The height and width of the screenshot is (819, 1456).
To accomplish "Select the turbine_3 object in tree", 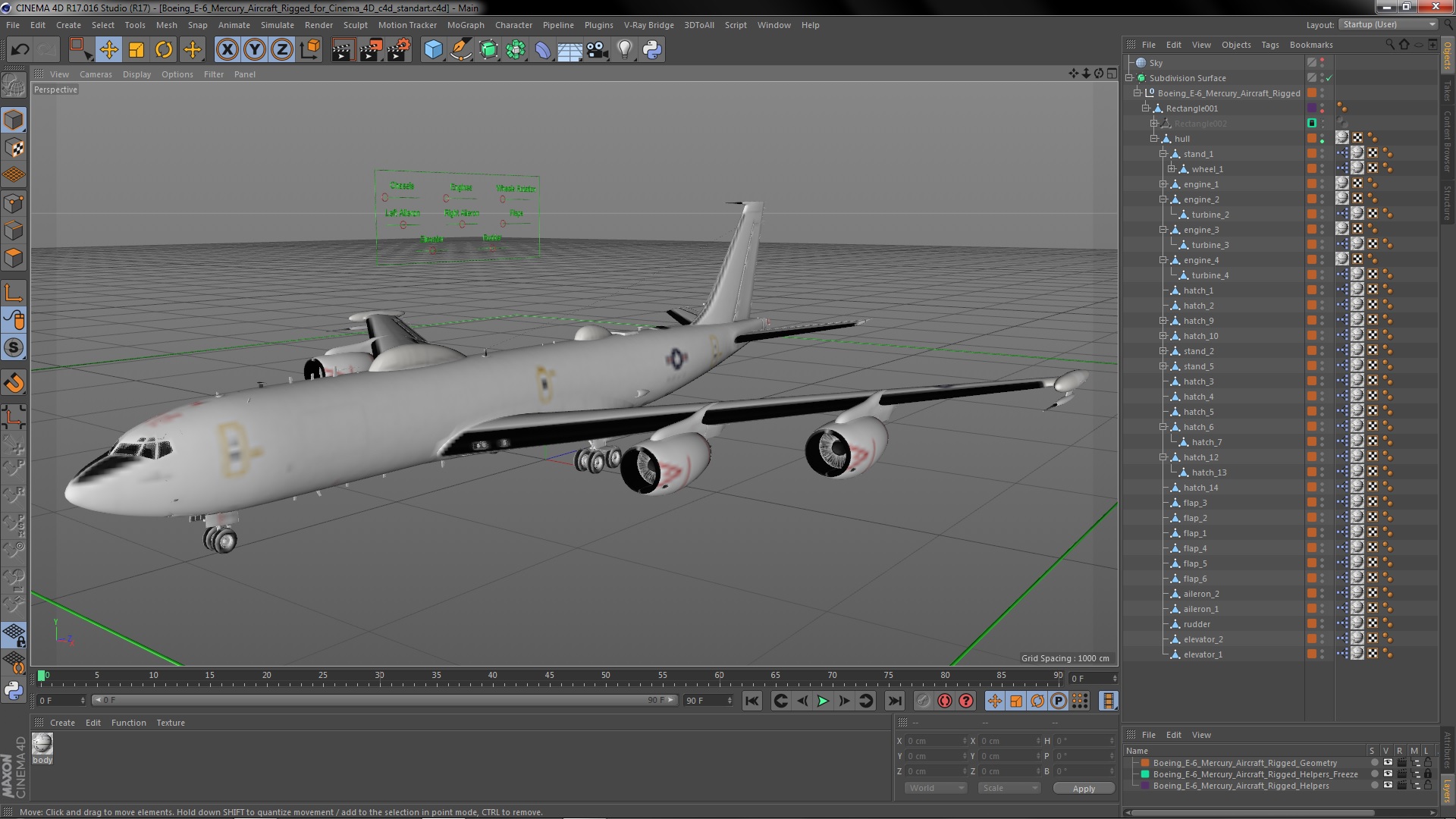I will pos(1210,245).
